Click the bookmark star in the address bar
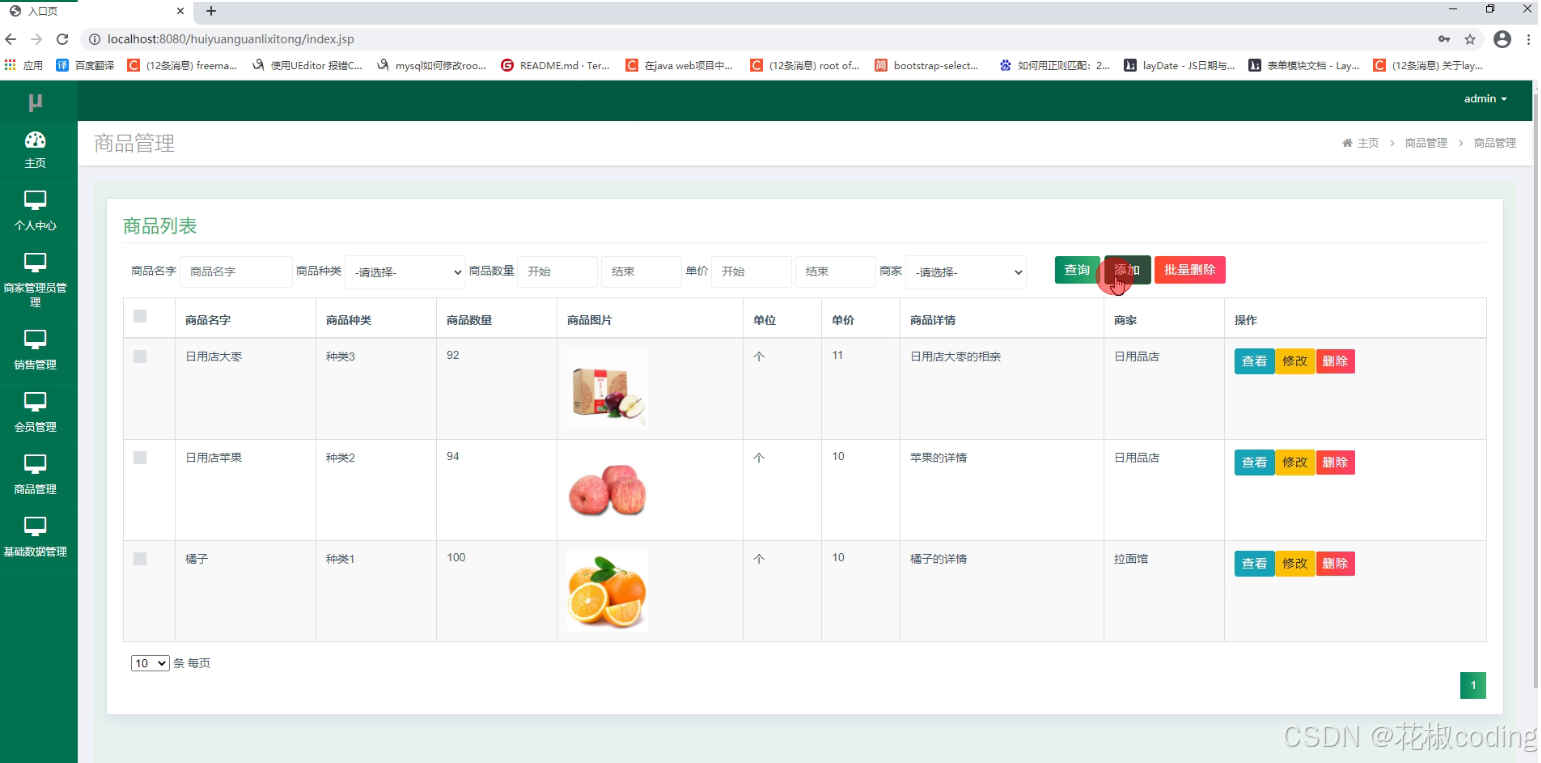 1471,39
